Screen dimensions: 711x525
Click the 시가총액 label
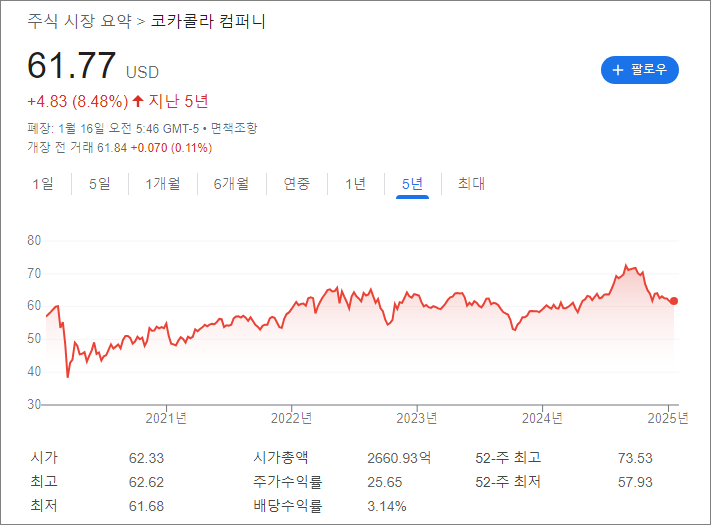click(281, 457)
